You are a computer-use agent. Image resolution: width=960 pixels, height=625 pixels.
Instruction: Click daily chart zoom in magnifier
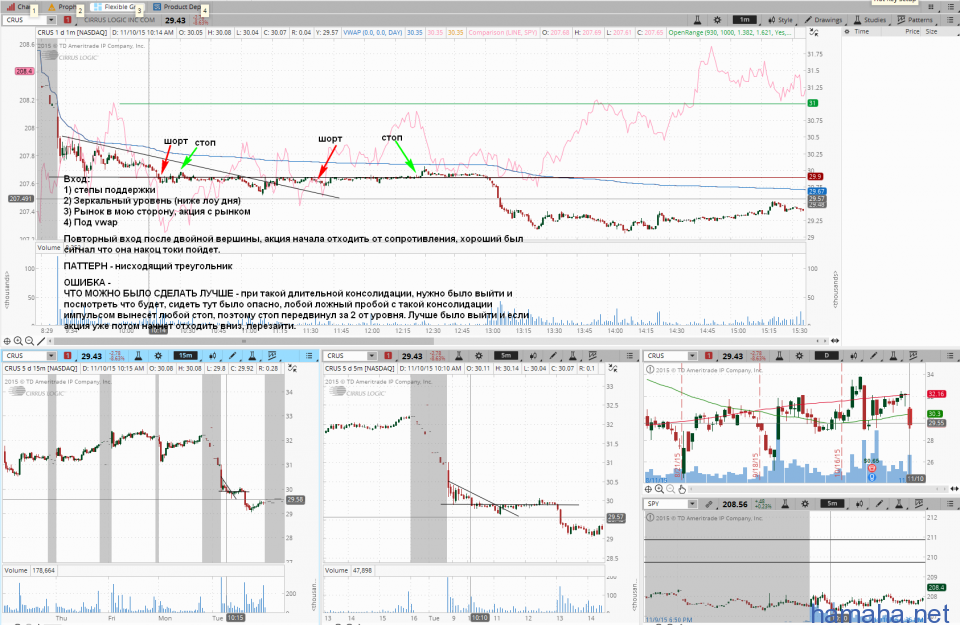(659, 489)
